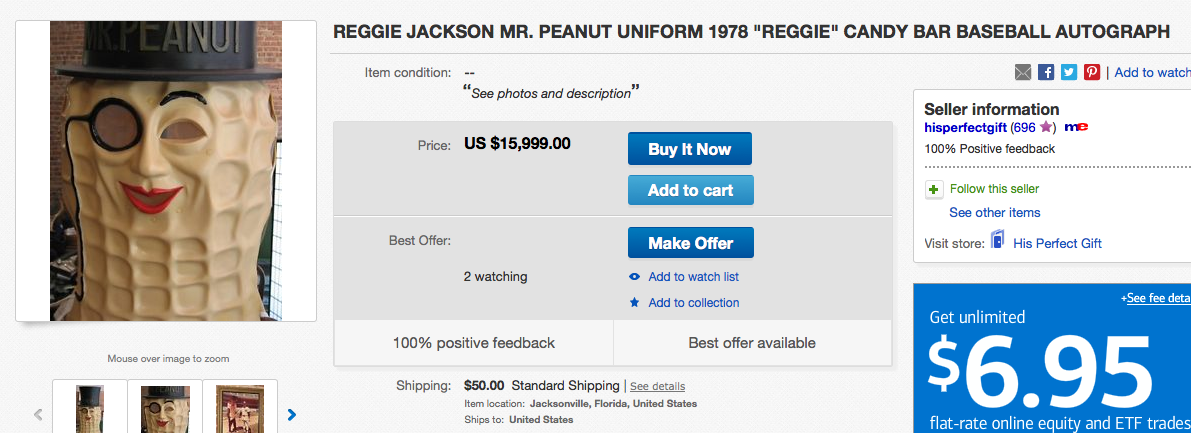
Task: Add the item to cart
Action: click(690, 190)
